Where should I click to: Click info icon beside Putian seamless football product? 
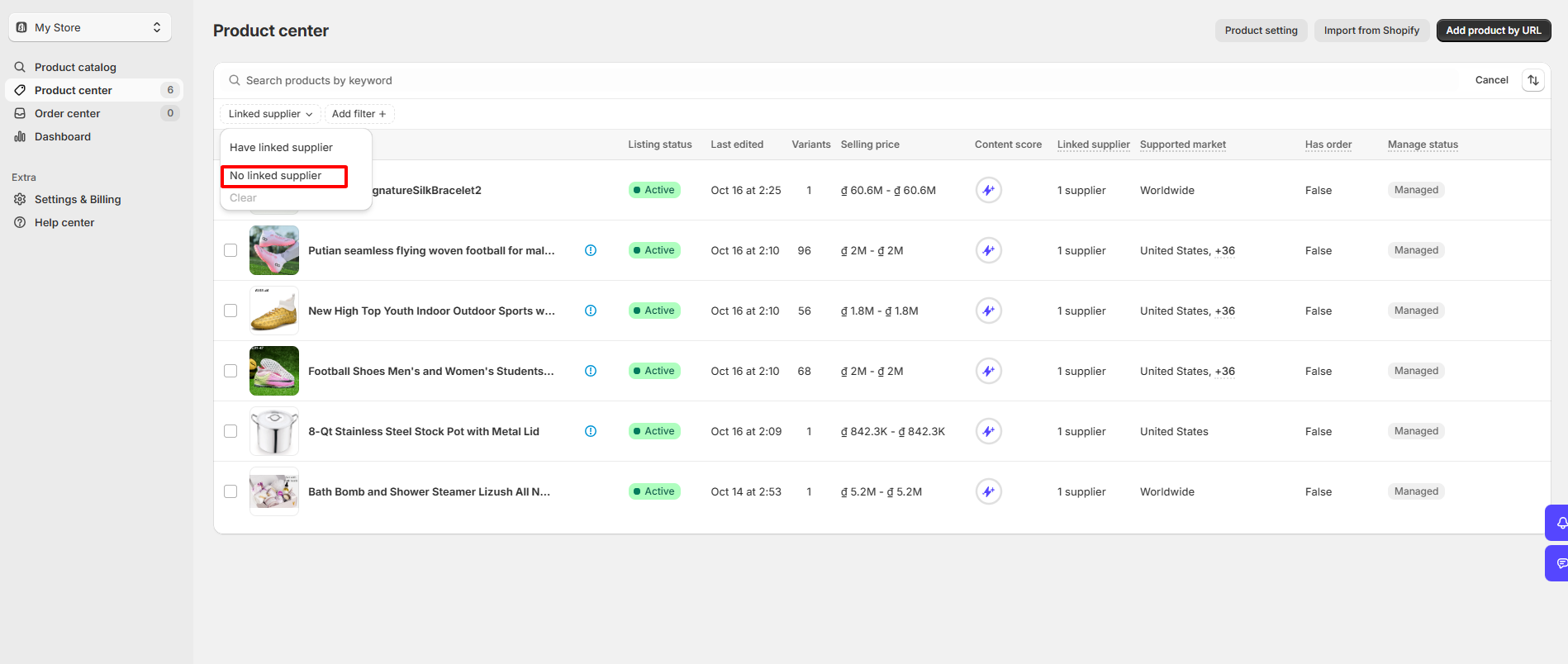pos(591,250)
